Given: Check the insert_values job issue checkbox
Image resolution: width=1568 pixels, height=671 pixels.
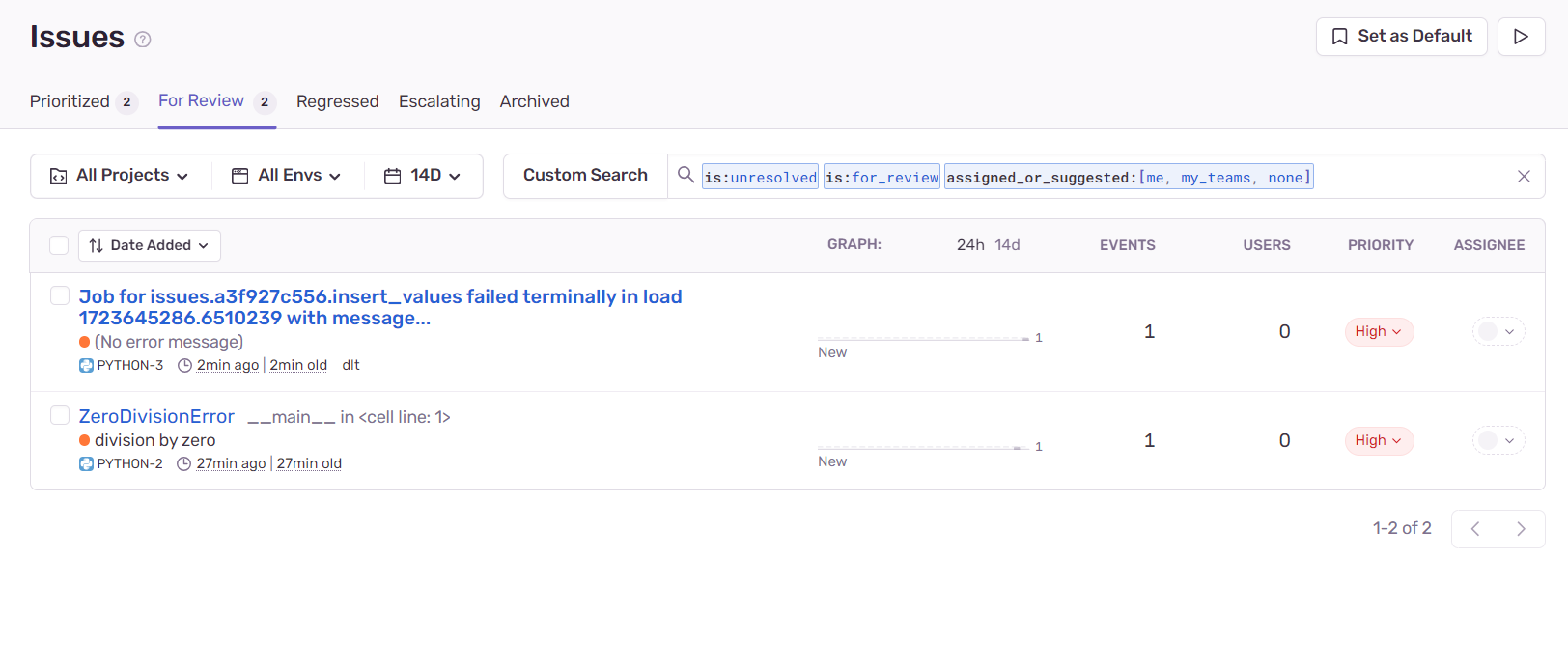Looking at the screenshot, I should click(x=60, y=295).
